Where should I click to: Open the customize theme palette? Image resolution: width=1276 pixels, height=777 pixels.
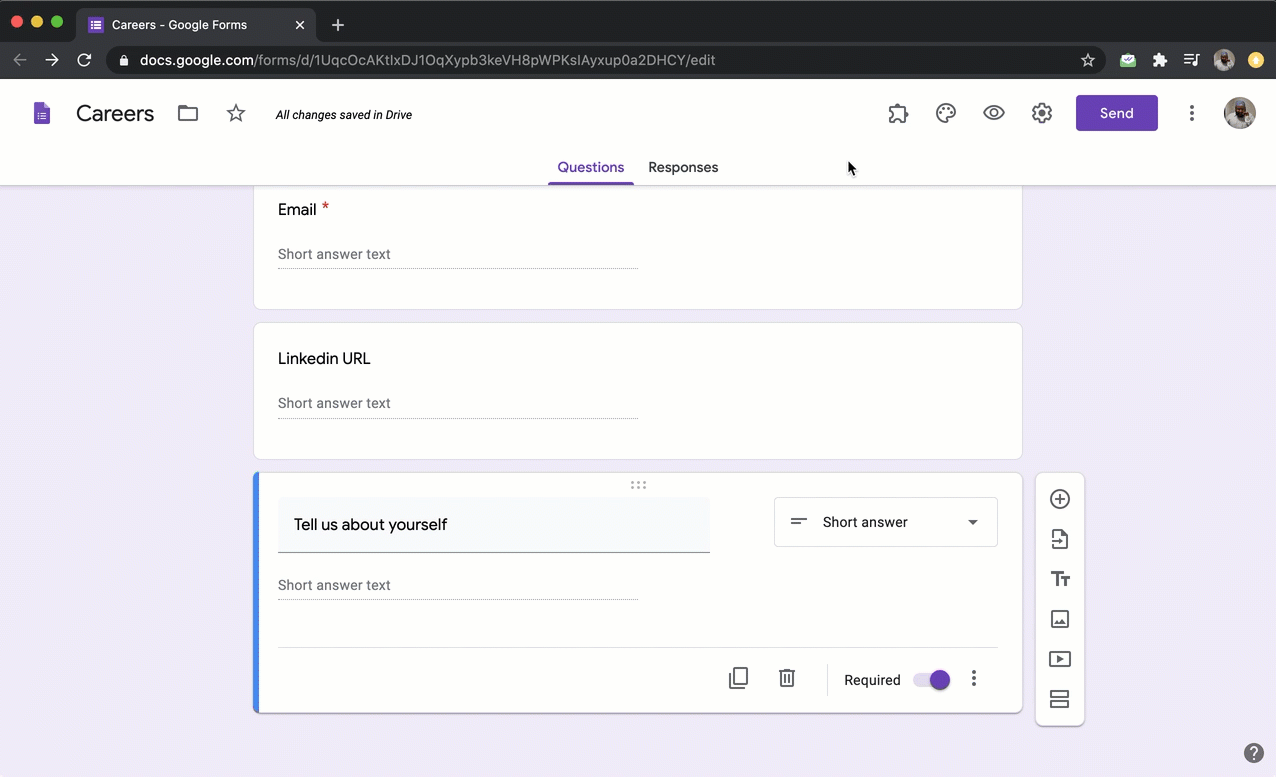pyautogui.click(x=946, y=113)
